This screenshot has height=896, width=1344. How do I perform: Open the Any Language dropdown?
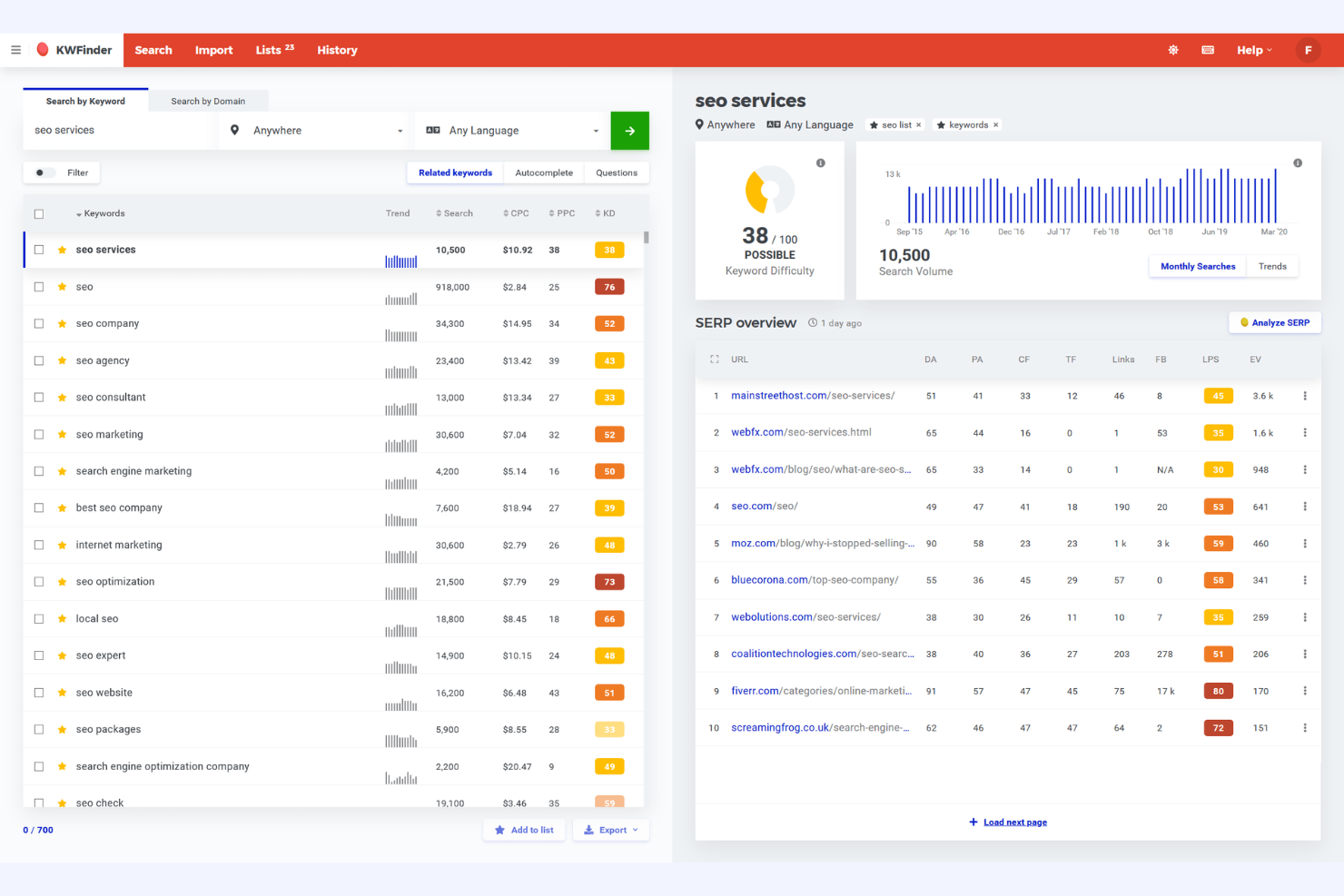(513, 131)
